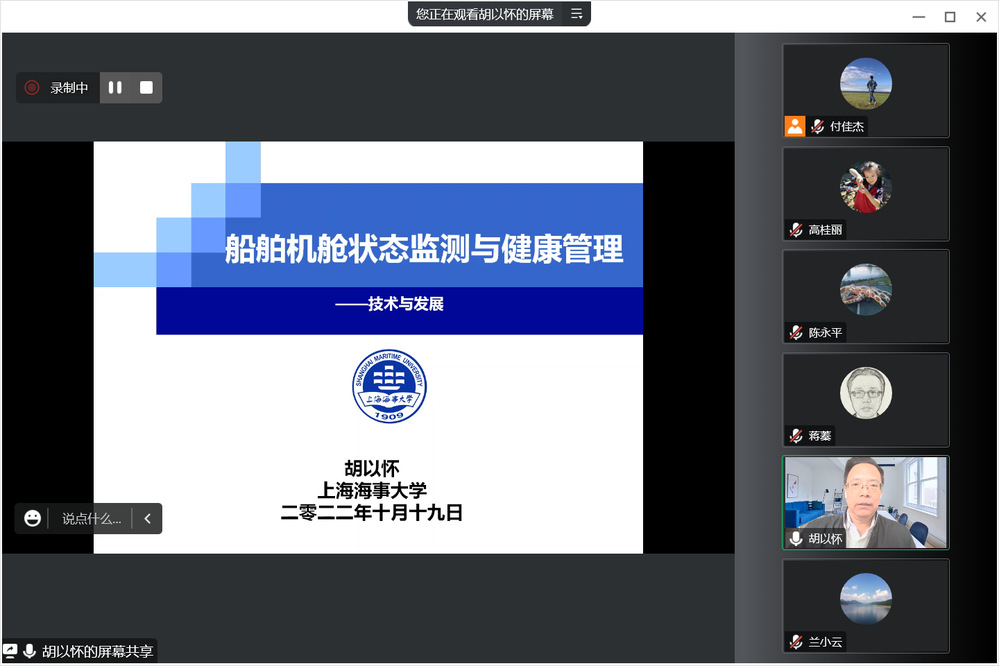Open the emoji reaction picker
This screenshot has width=999, height=666.
pyautogui.click(x=33, y=518)
